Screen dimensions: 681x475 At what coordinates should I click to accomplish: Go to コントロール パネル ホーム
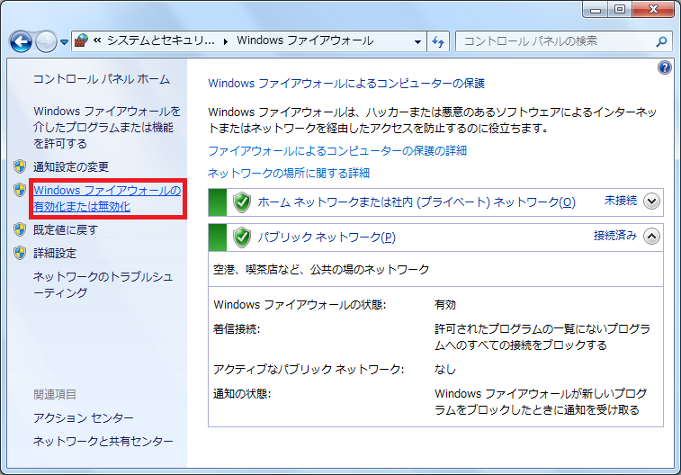click(x=102, y=79)
